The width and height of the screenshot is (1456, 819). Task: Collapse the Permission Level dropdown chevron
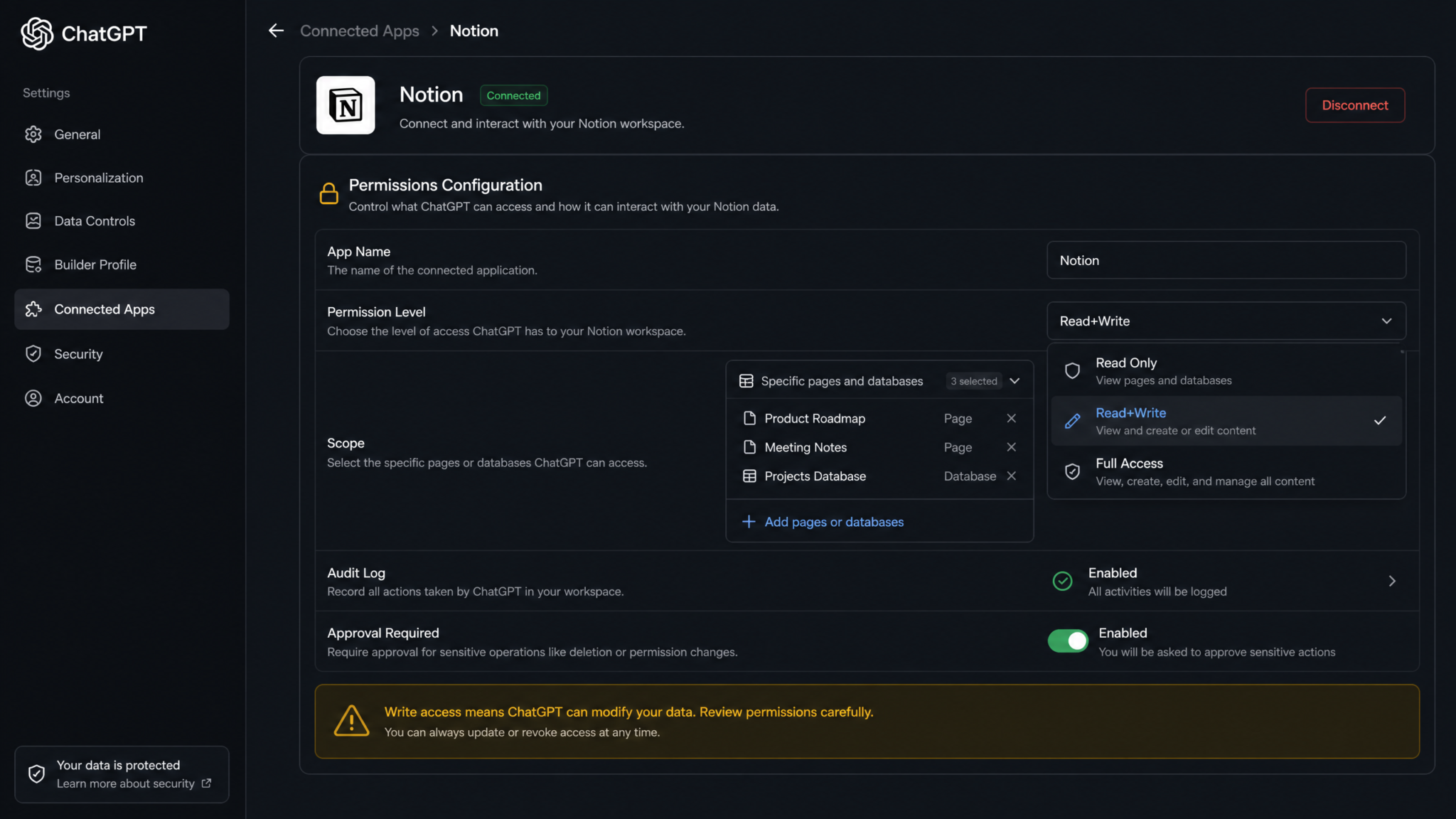pyautogui.click(x=1386, y=321)
